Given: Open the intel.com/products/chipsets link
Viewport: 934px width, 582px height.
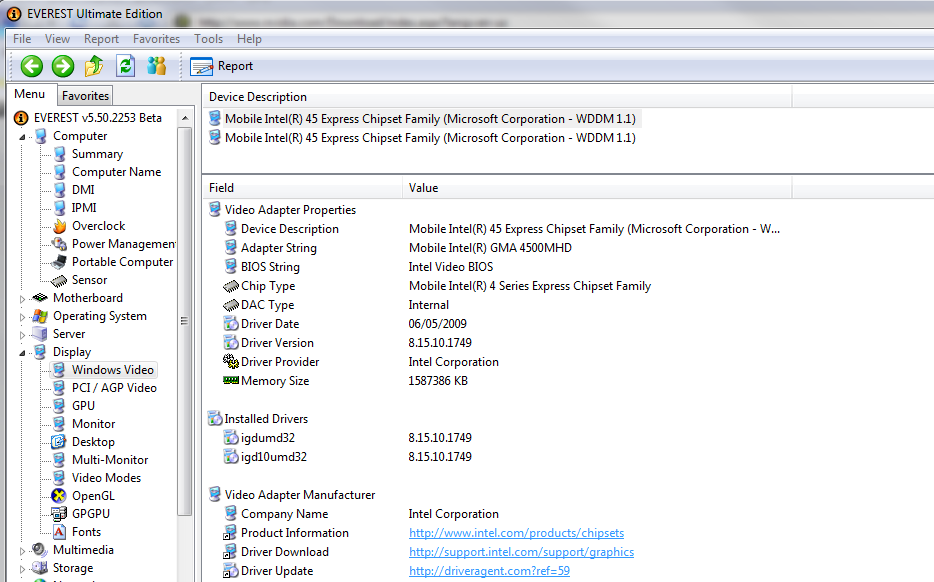Looking at the screenshot, I should (516, 533).
